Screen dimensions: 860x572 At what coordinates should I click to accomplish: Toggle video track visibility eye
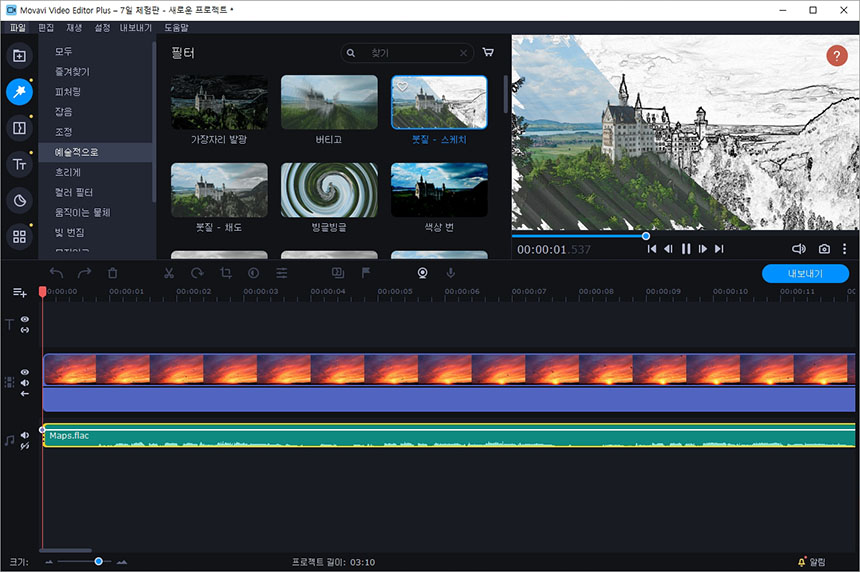click(25, 372)
